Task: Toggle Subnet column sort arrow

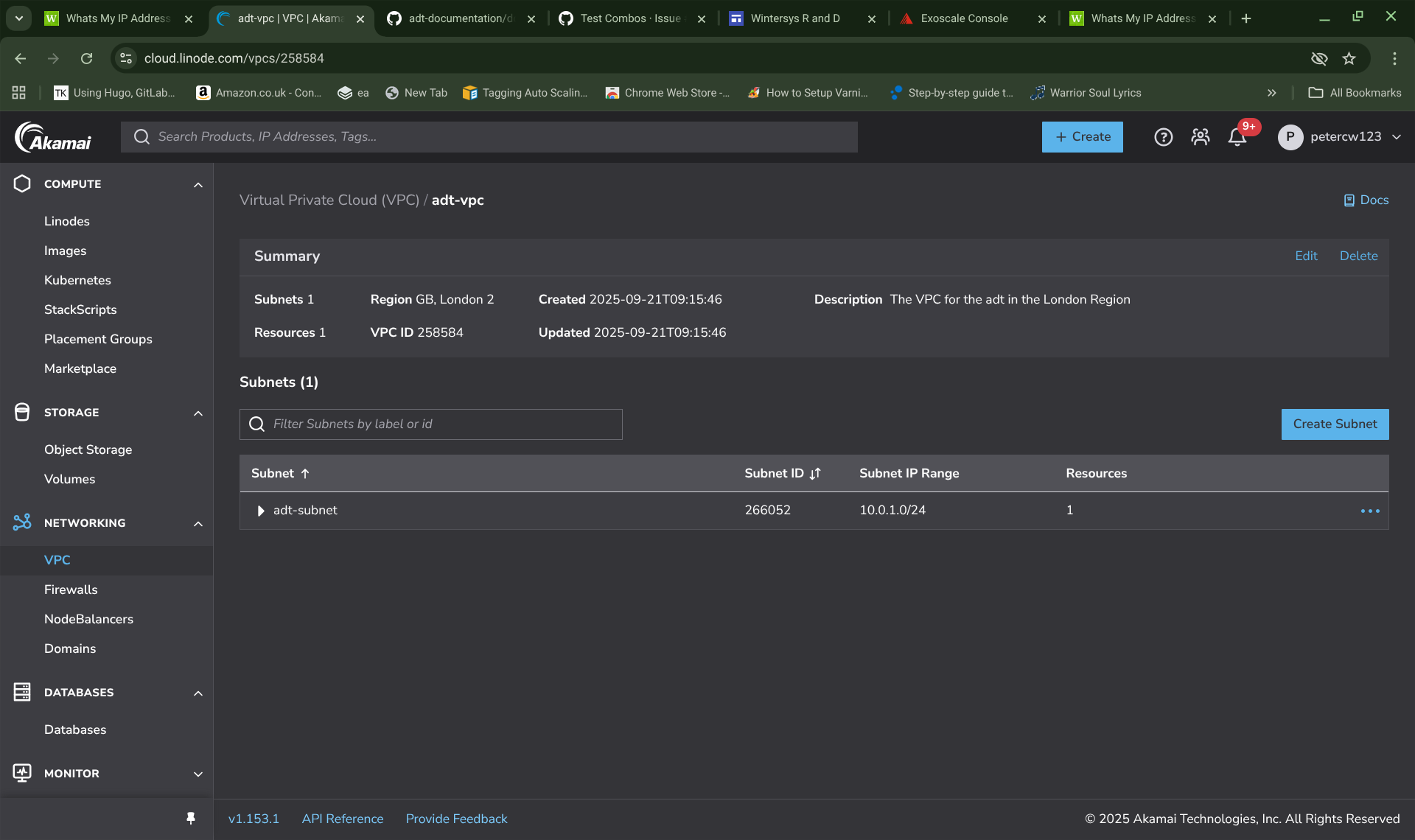Action: [305, 474]
